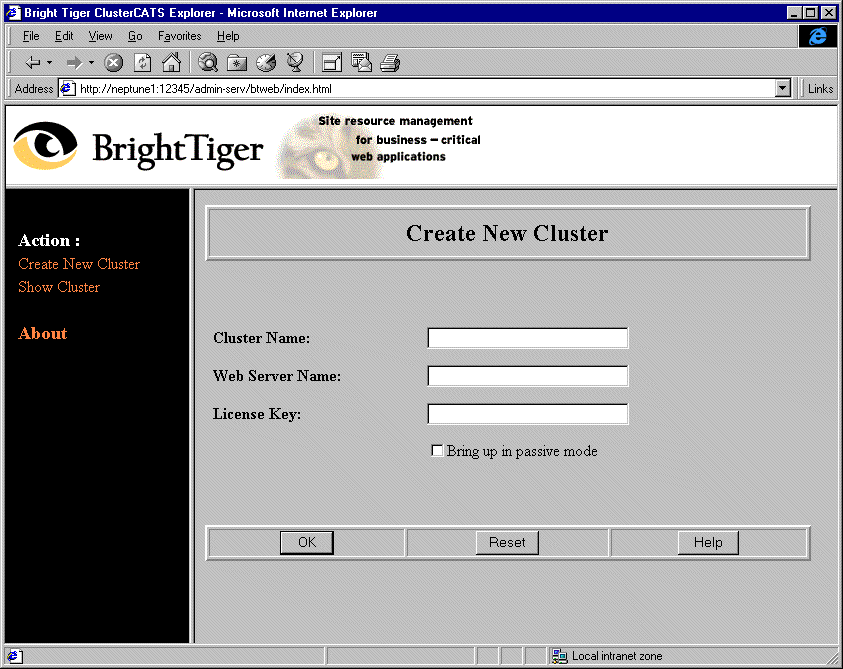
Task: Toggle the Fullscreen toolbar icon
Action: (x=332, y=63)
